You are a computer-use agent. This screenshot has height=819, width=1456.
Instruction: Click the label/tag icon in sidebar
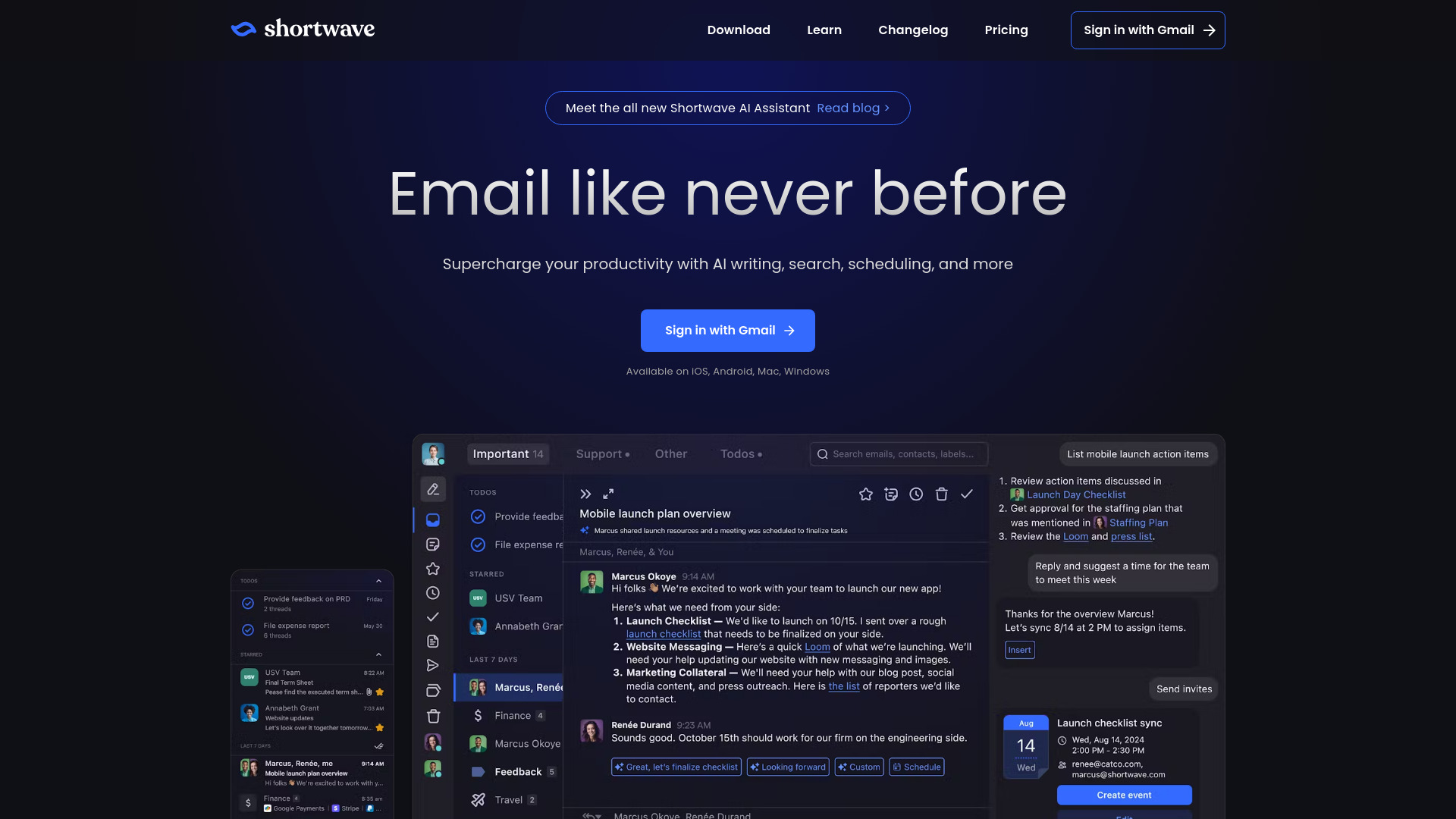432,689
